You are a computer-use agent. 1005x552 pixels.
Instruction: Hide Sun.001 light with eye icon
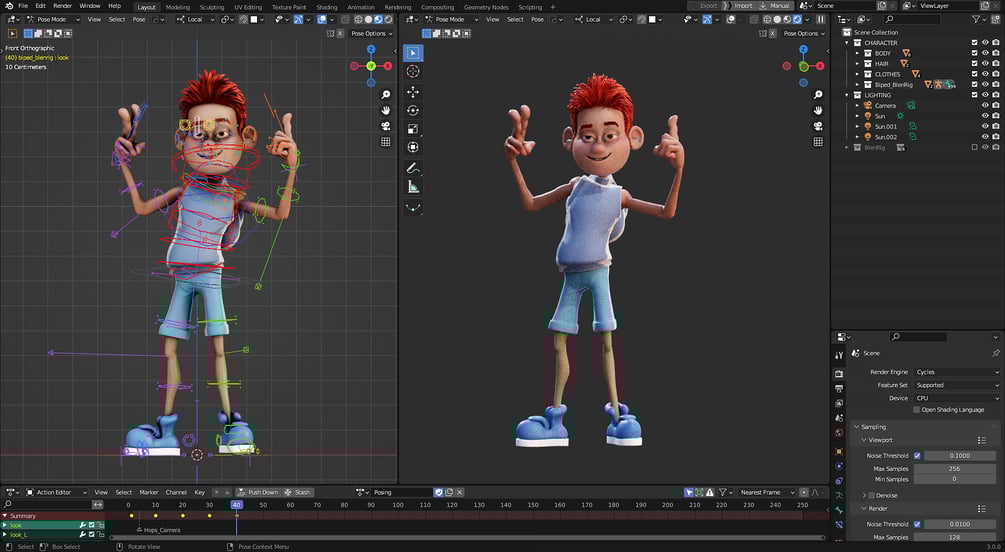tap(985, 126)
